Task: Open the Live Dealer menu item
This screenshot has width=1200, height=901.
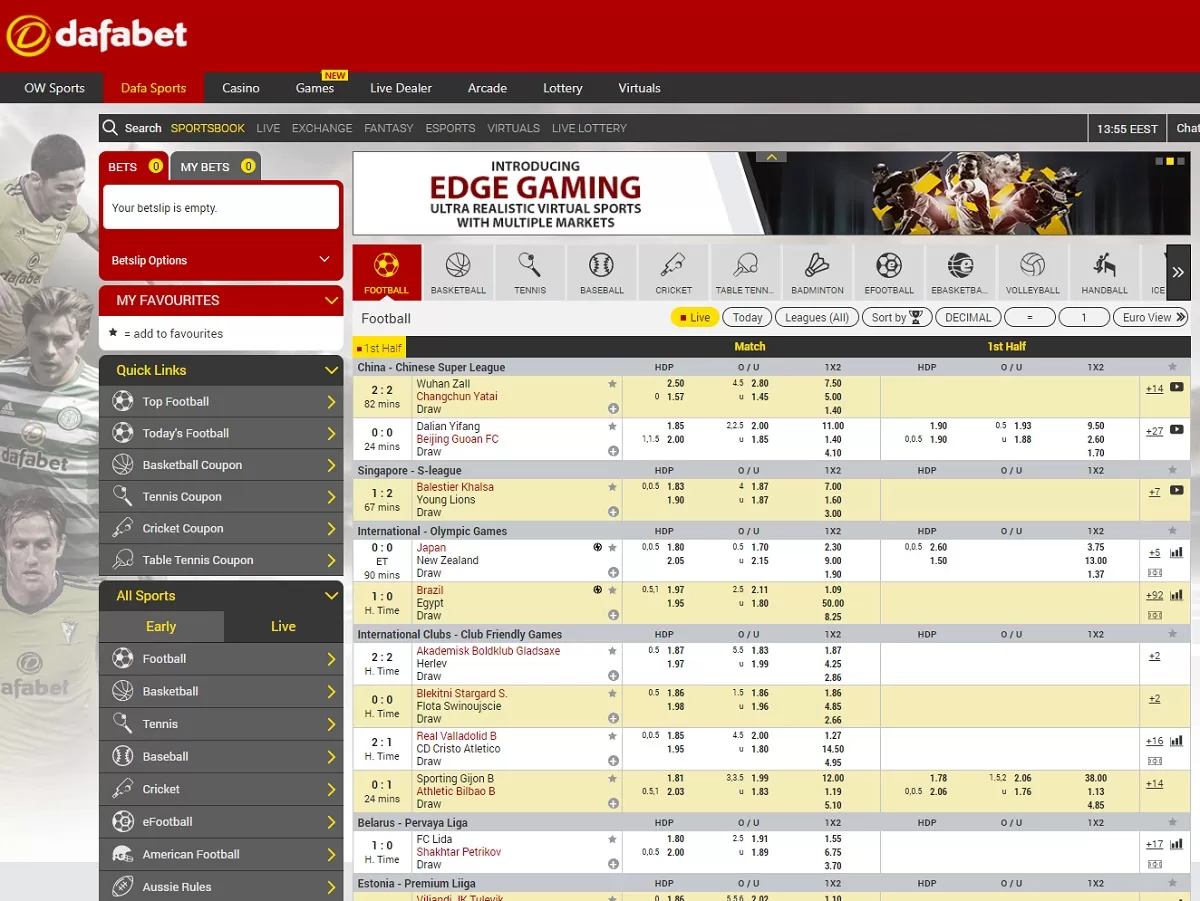Action: (401, 88)
